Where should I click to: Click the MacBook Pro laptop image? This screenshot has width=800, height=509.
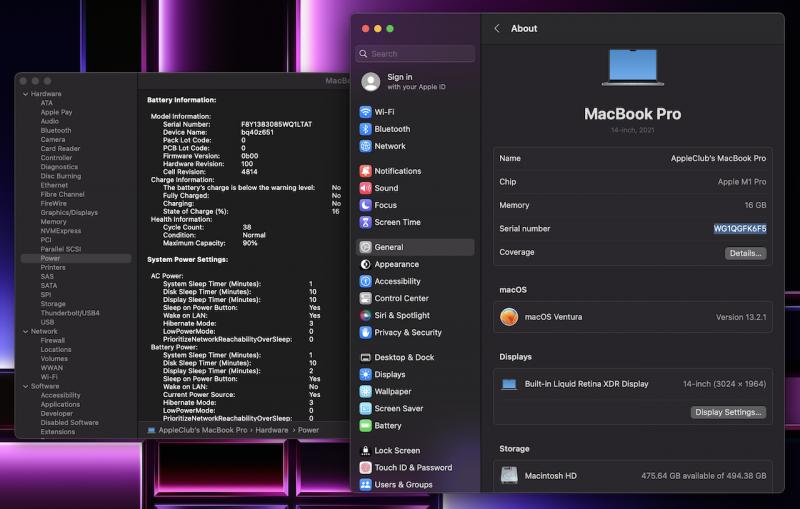(x=633, y=67)
